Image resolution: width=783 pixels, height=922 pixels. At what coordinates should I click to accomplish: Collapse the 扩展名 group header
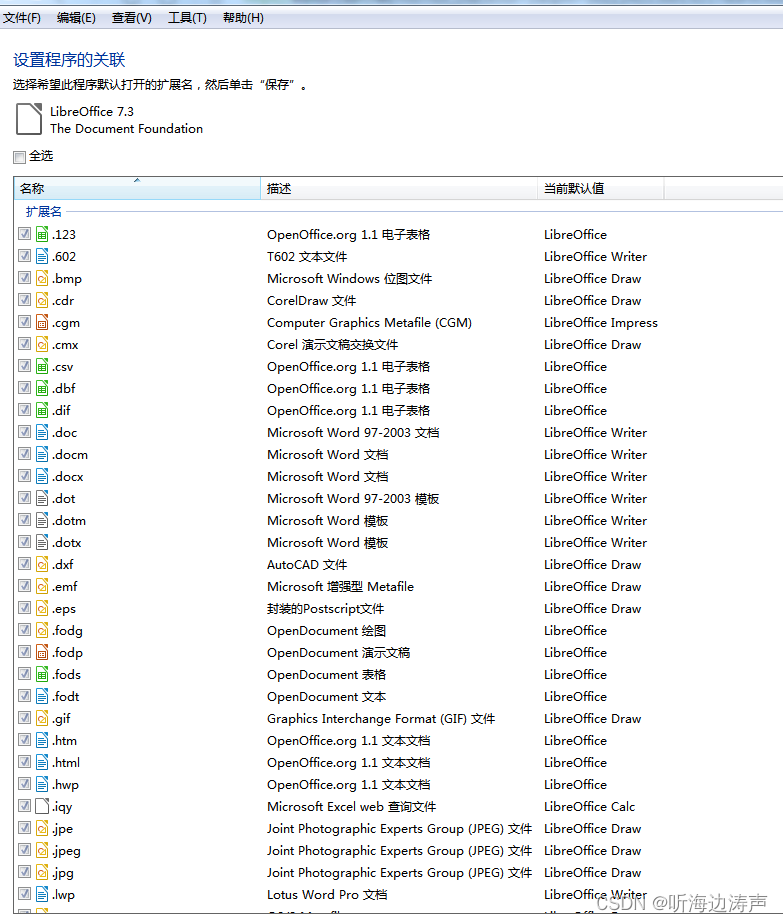pyautogui.click(x=44, y=211)
